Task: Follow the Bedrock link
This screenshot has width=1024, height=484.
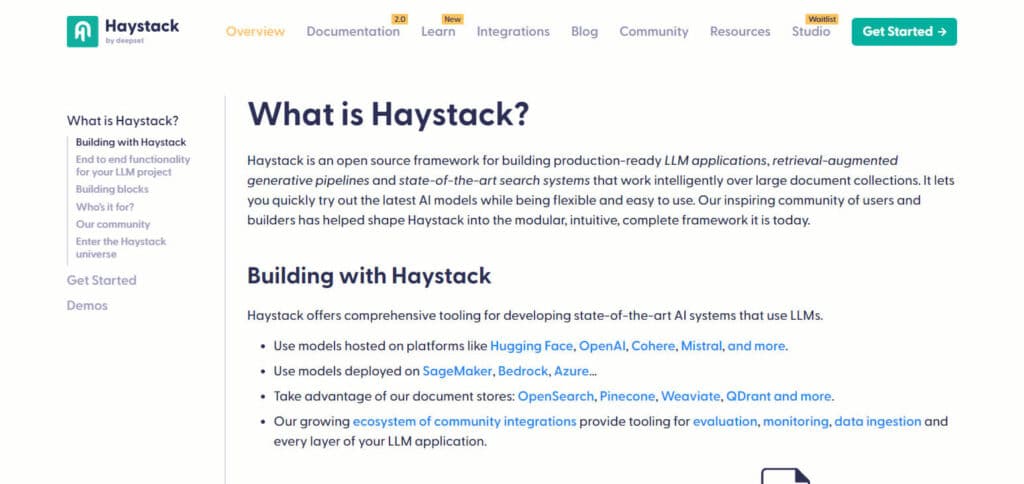Action: 523,371
